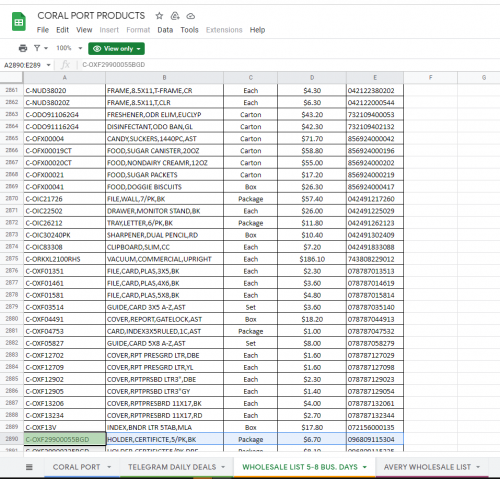Select column C header

[251, 77]
